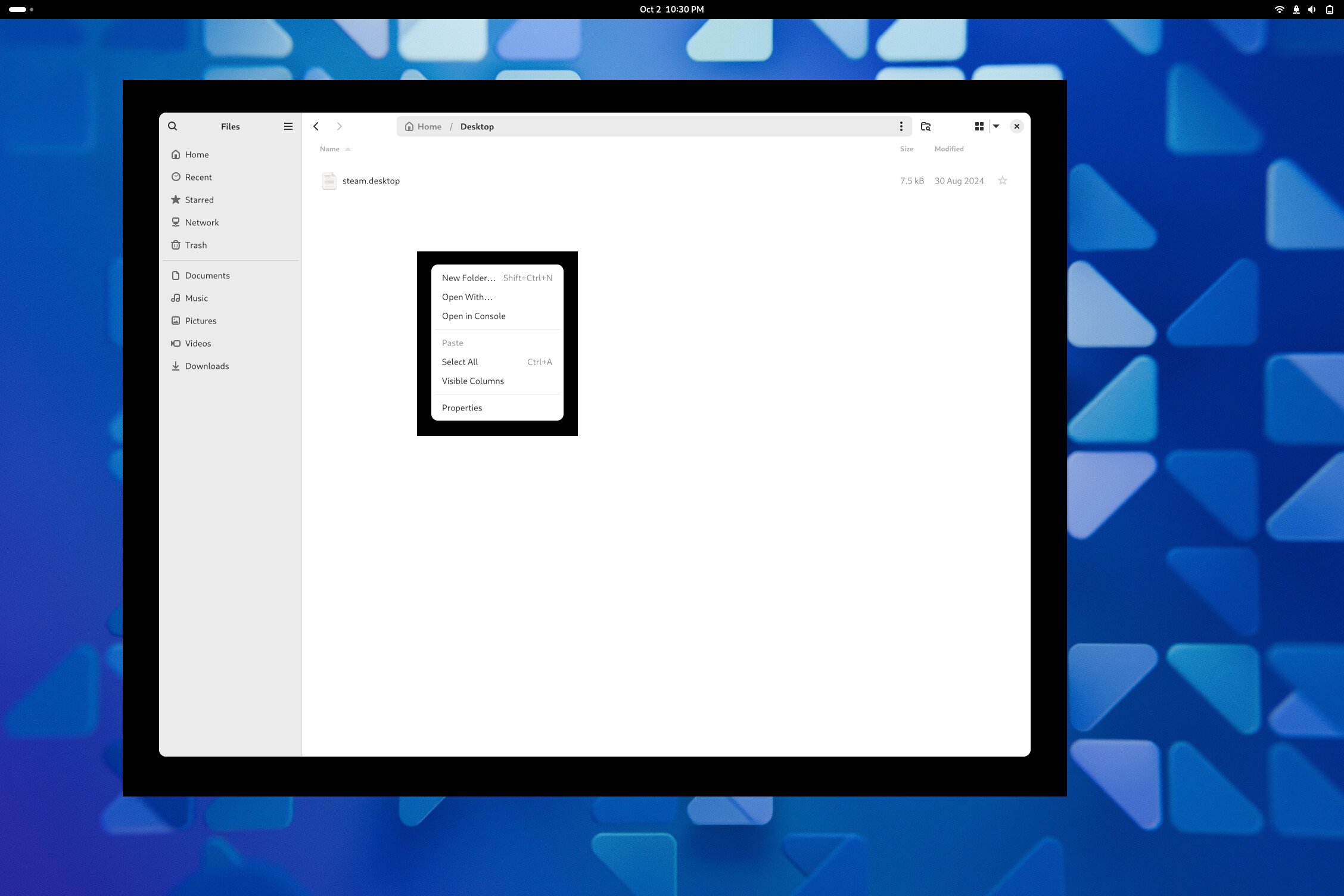Star the steam.desktop file
Screen dimensions: 1344x896
(1003, 181)
